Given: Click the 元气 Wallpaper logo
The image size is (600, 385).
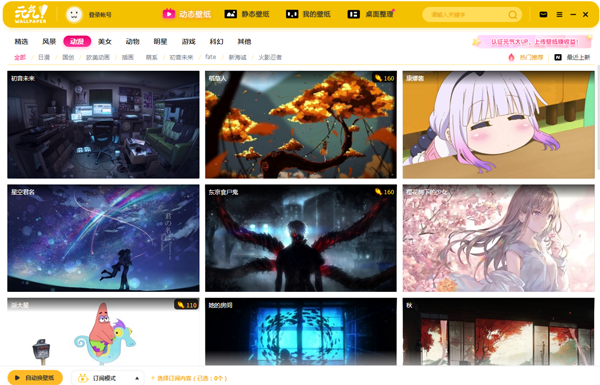Looking at the screenshot, I should pyautogui.click(x=31, y=14).
